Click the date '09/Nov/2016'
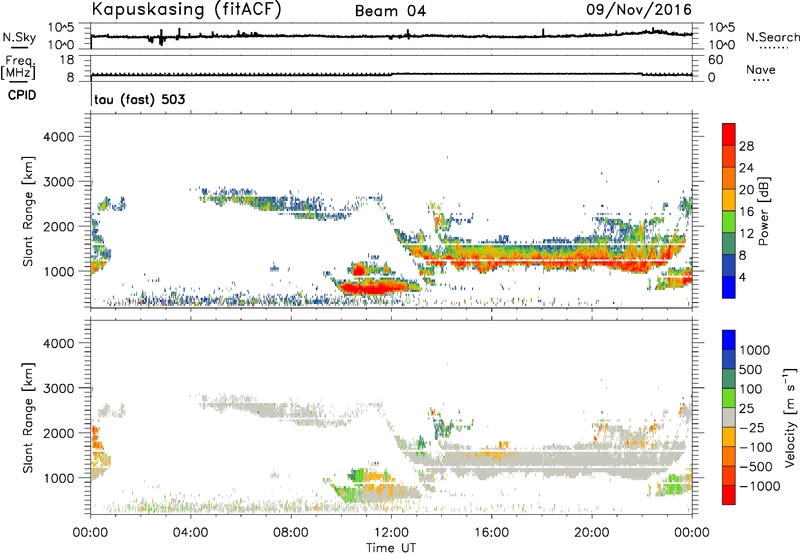 pos(639,9)
